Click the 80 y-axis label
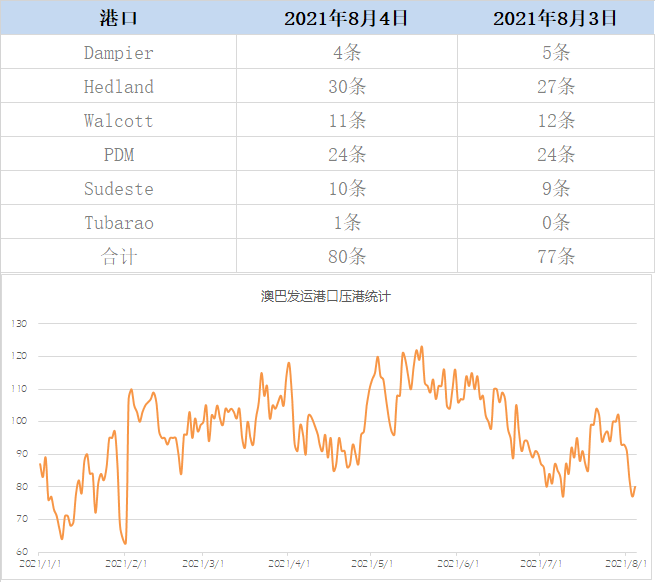 coord(22,487)
